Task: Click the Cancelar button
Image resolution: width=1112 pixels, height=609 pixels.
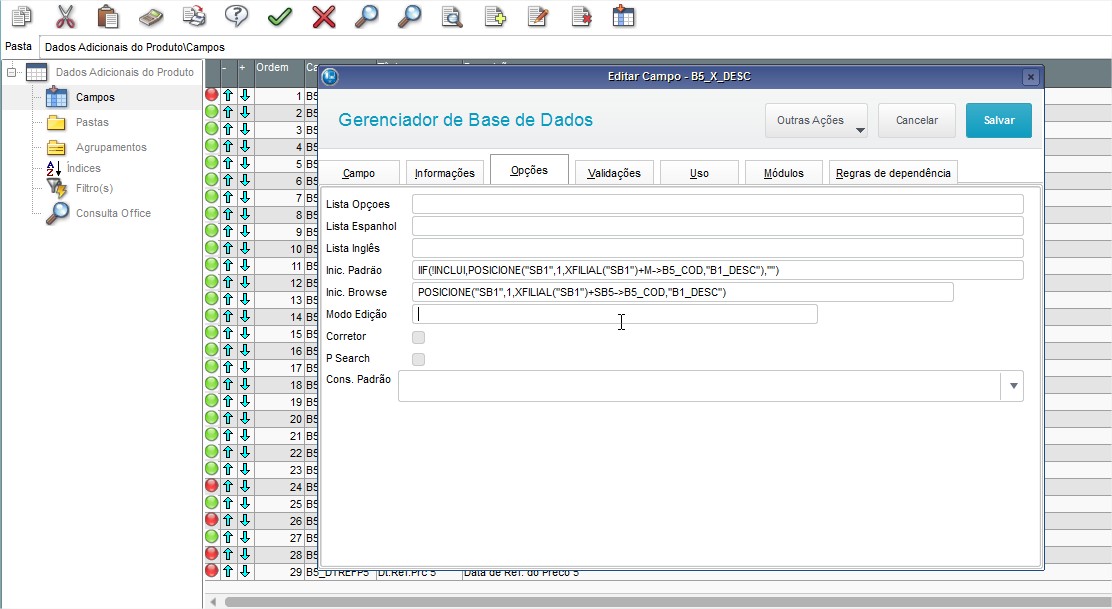Action: [916, 121]
